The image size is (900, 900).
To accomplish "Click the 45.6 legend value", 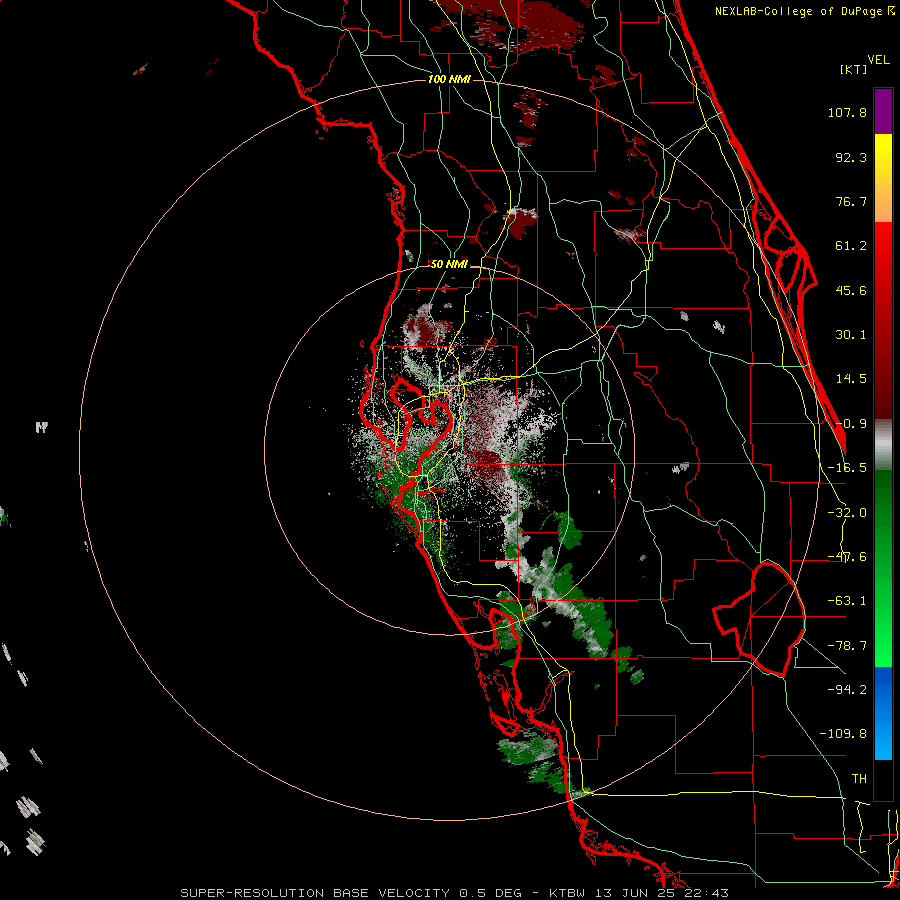I will point(851,290).
